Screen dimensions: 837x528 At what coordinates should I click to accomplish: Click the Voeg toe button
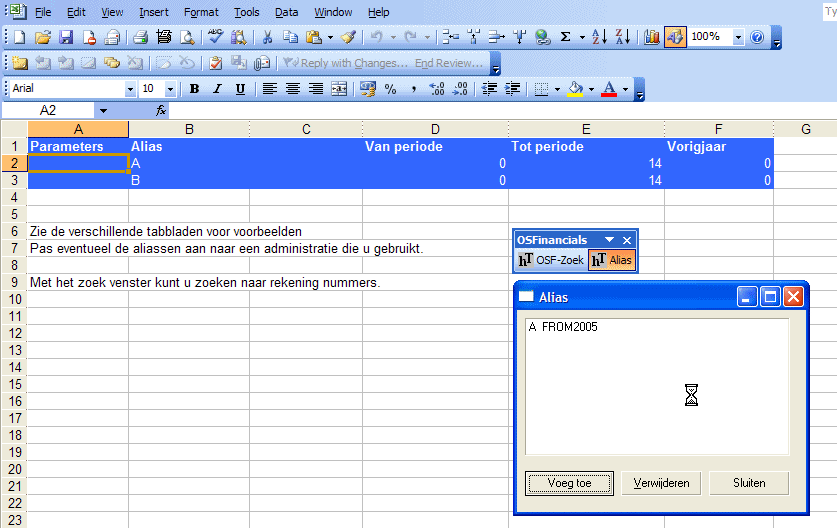(x=569, y=483)
